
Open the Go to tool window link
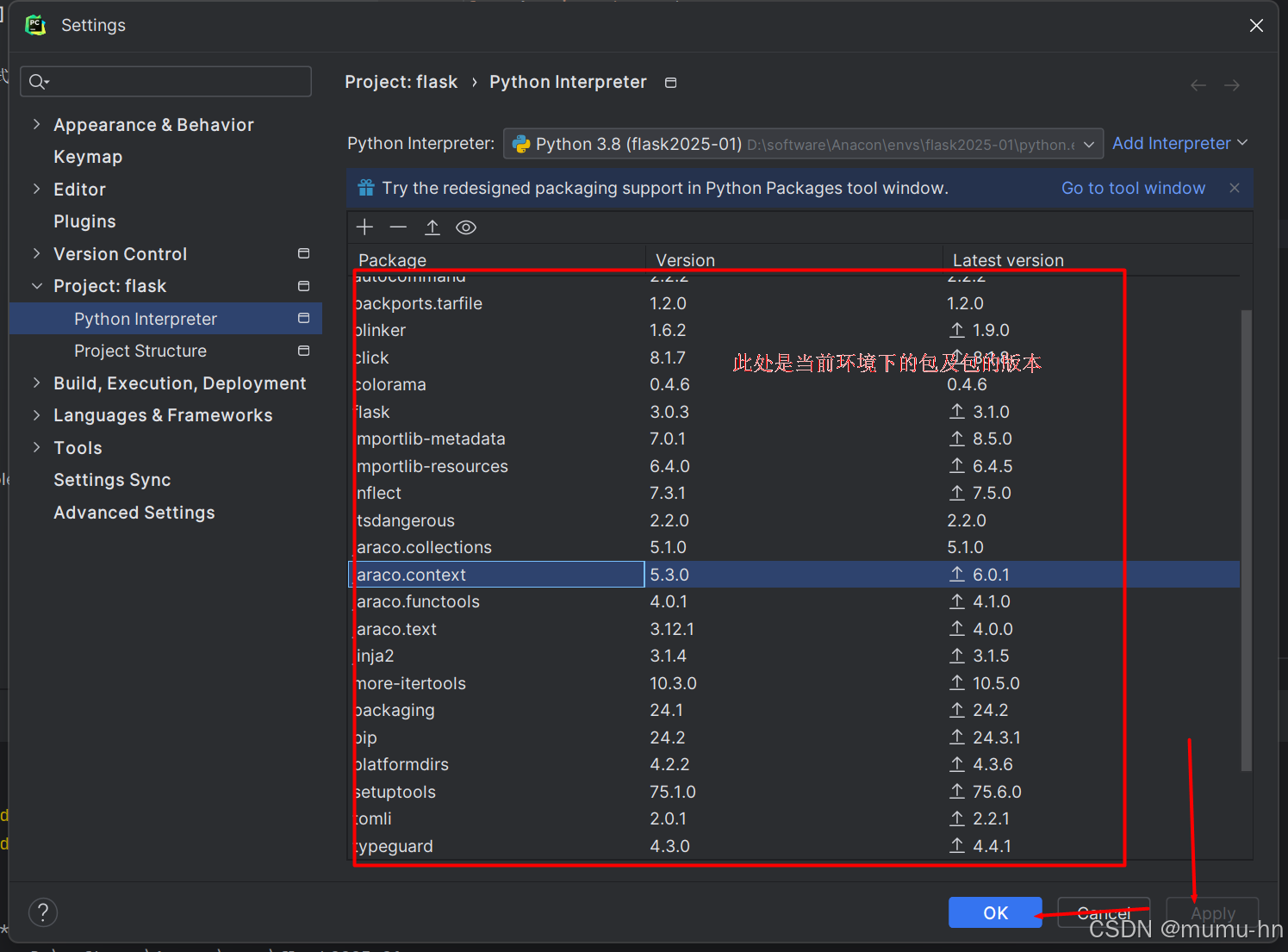point(1133,188)
